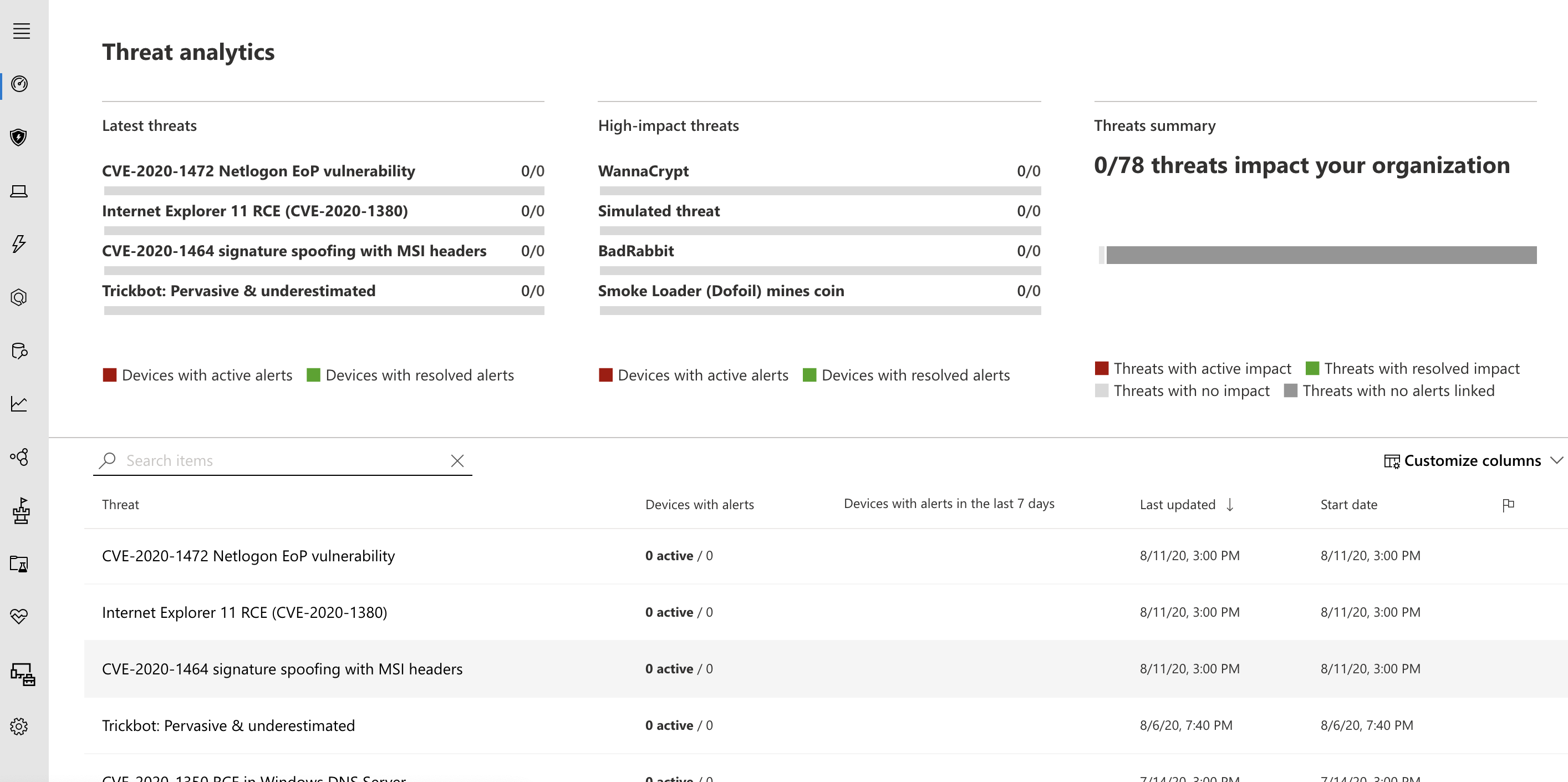Clear the search box with the X

458,461
